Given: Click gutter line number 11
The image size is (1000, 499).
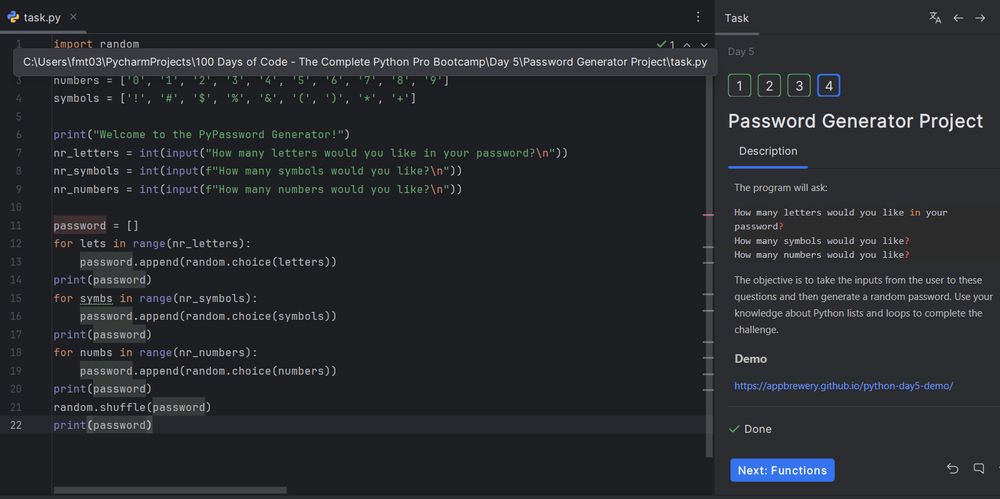Looking at the screenshot, I should pyautogui.click(x=16, y=226).
